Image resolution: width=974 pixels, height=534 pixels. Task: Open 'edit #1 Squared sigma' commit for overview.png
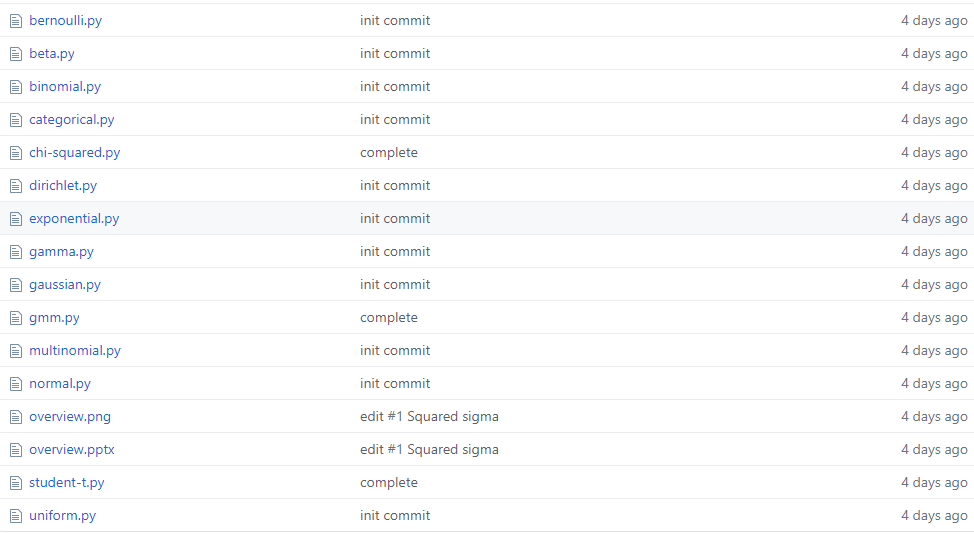(429, 417)
